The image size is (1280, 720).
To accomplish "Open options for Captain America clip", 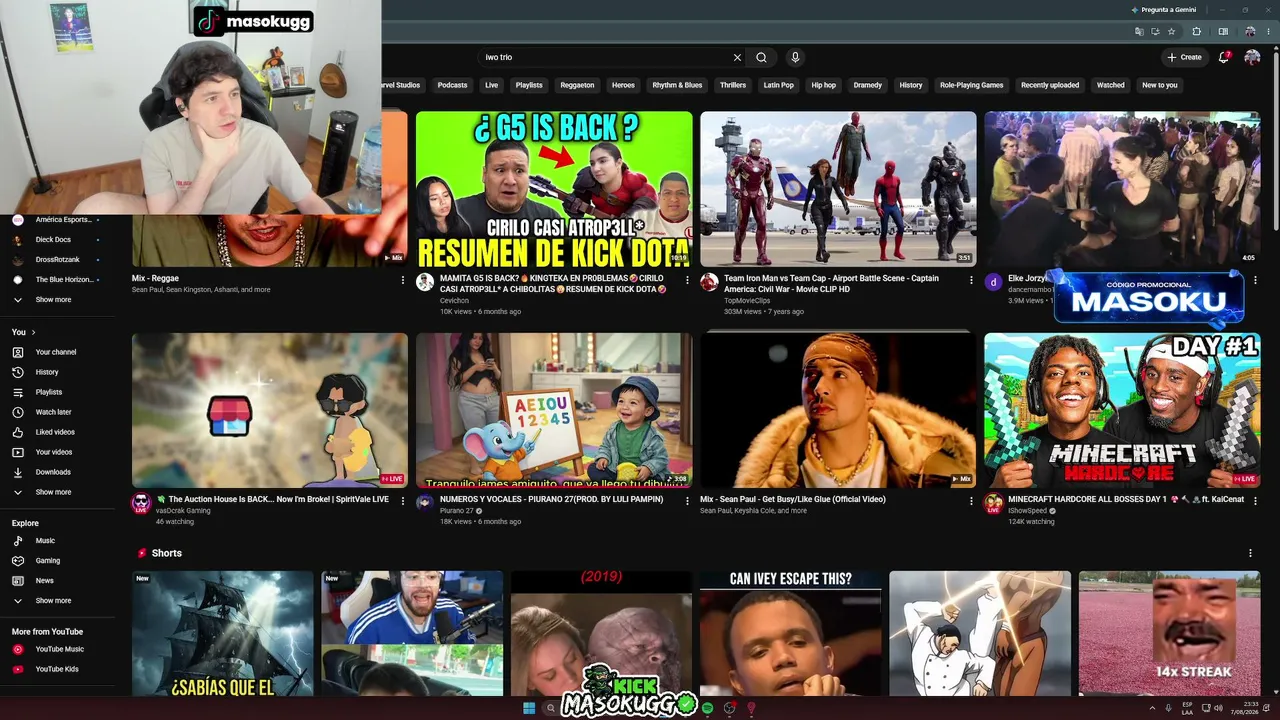I will click(971, 281).
